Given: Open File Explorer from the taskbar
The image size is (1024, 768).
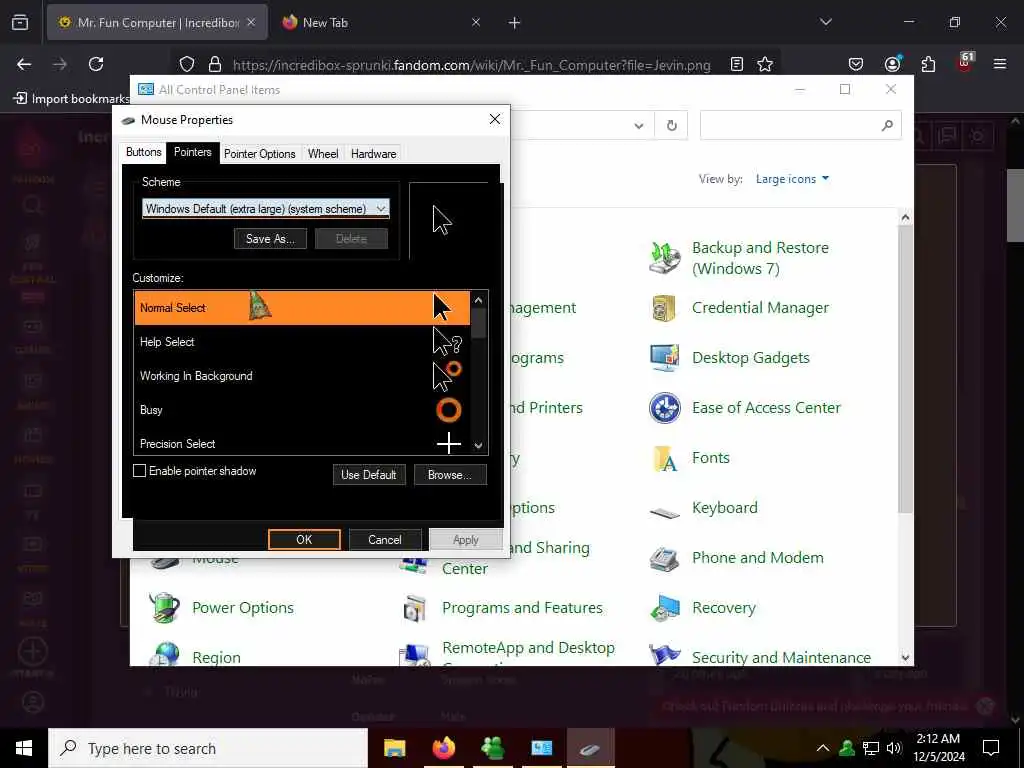Looking at the screenshot, I should (394, 748).
